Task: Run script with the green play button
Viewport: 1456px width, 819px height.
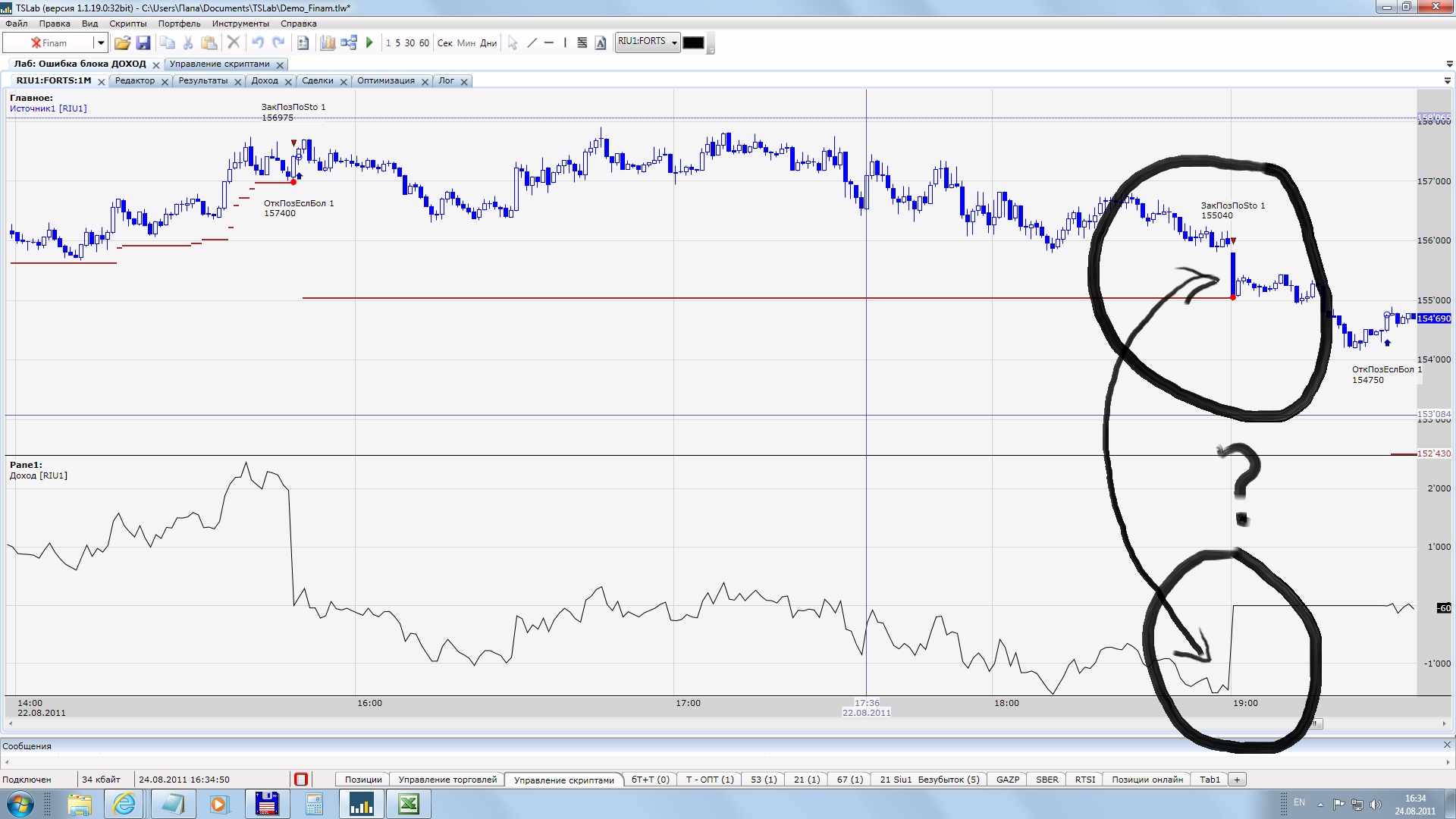Action: click(x=369, y=43)
